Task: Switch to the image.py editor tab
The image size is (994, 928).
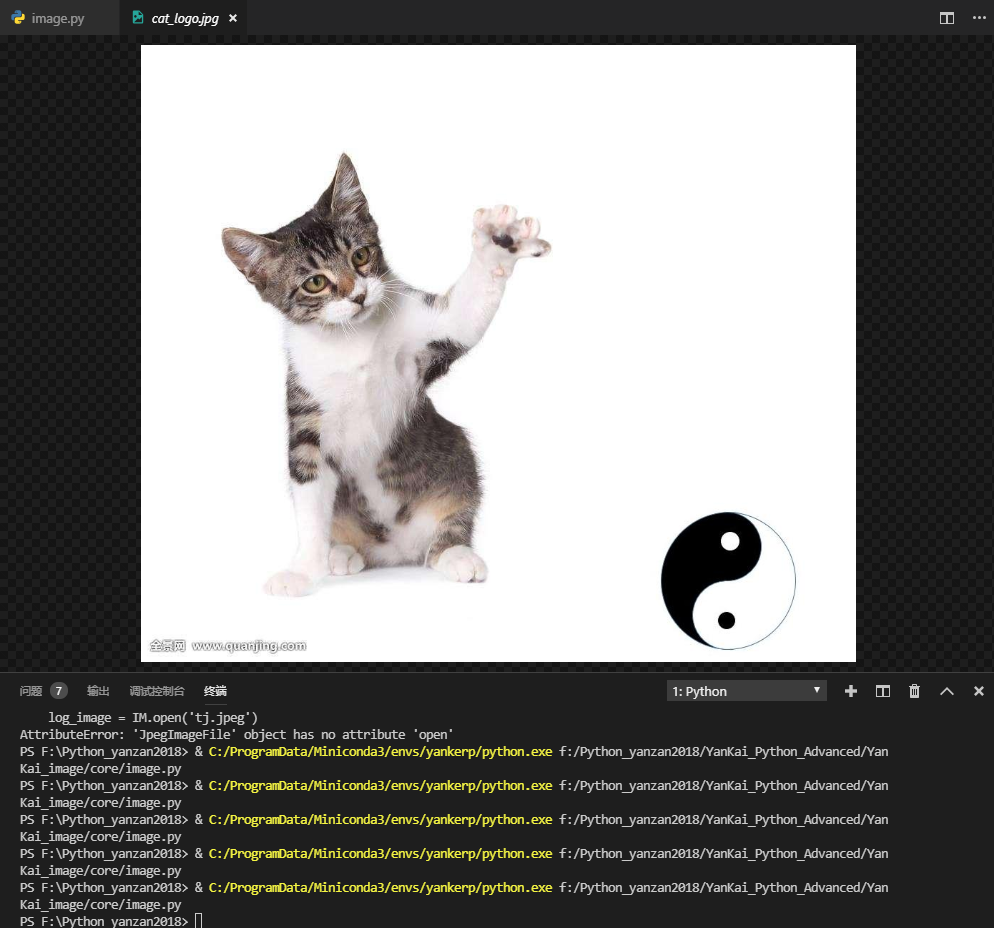Action: (x=58, y=18)
